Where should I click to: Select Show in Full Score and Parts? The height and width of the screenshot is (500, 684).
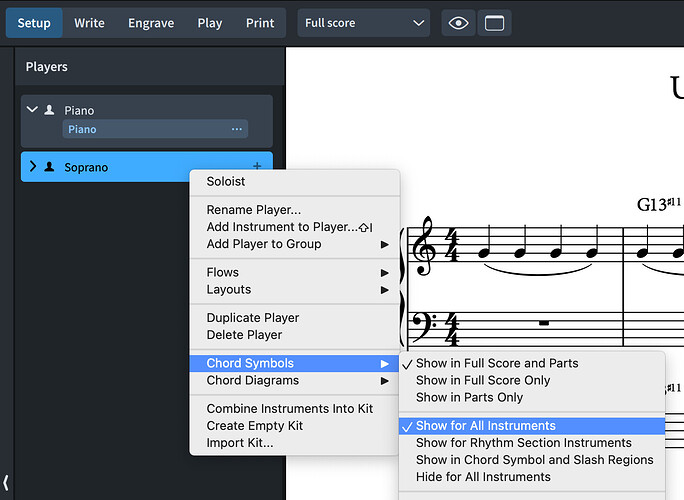click(497, 363)
